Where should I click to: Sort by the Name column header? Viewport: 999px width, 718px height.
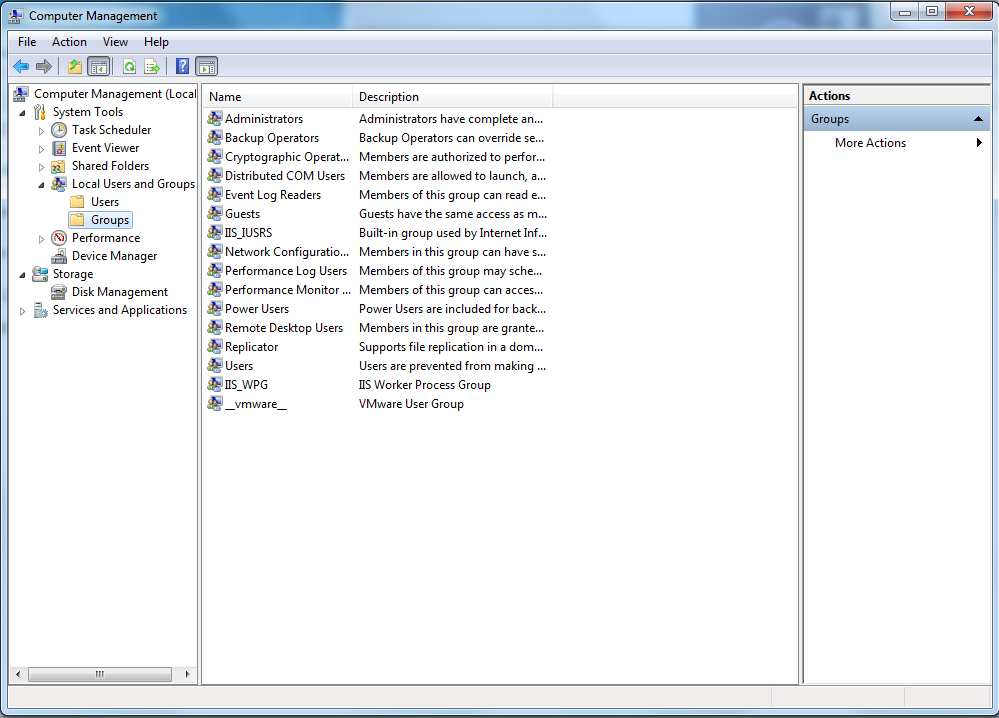coord(278,97)
